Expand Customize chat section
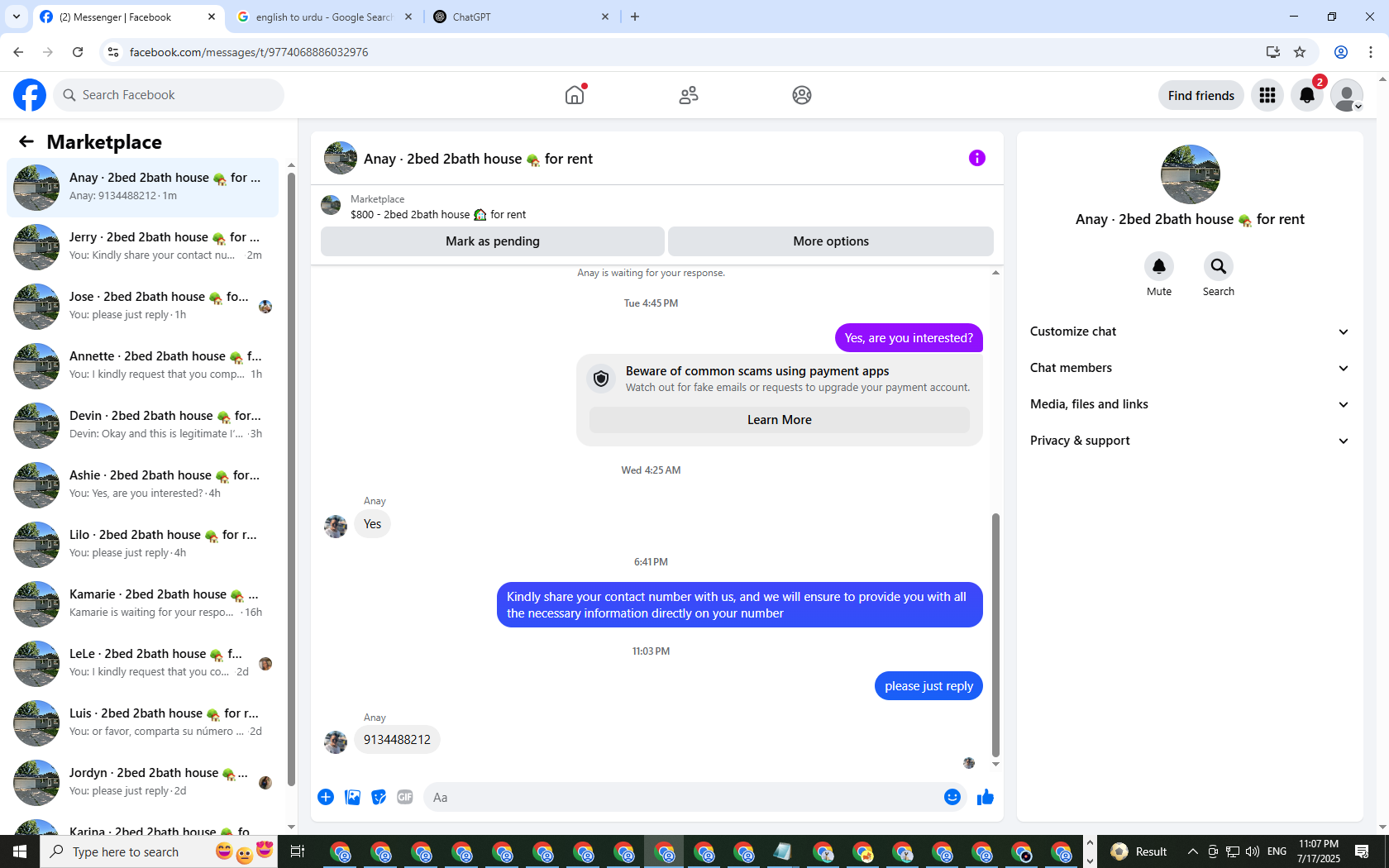Viewport: 1389px width, 868px height. (1190, 331)
